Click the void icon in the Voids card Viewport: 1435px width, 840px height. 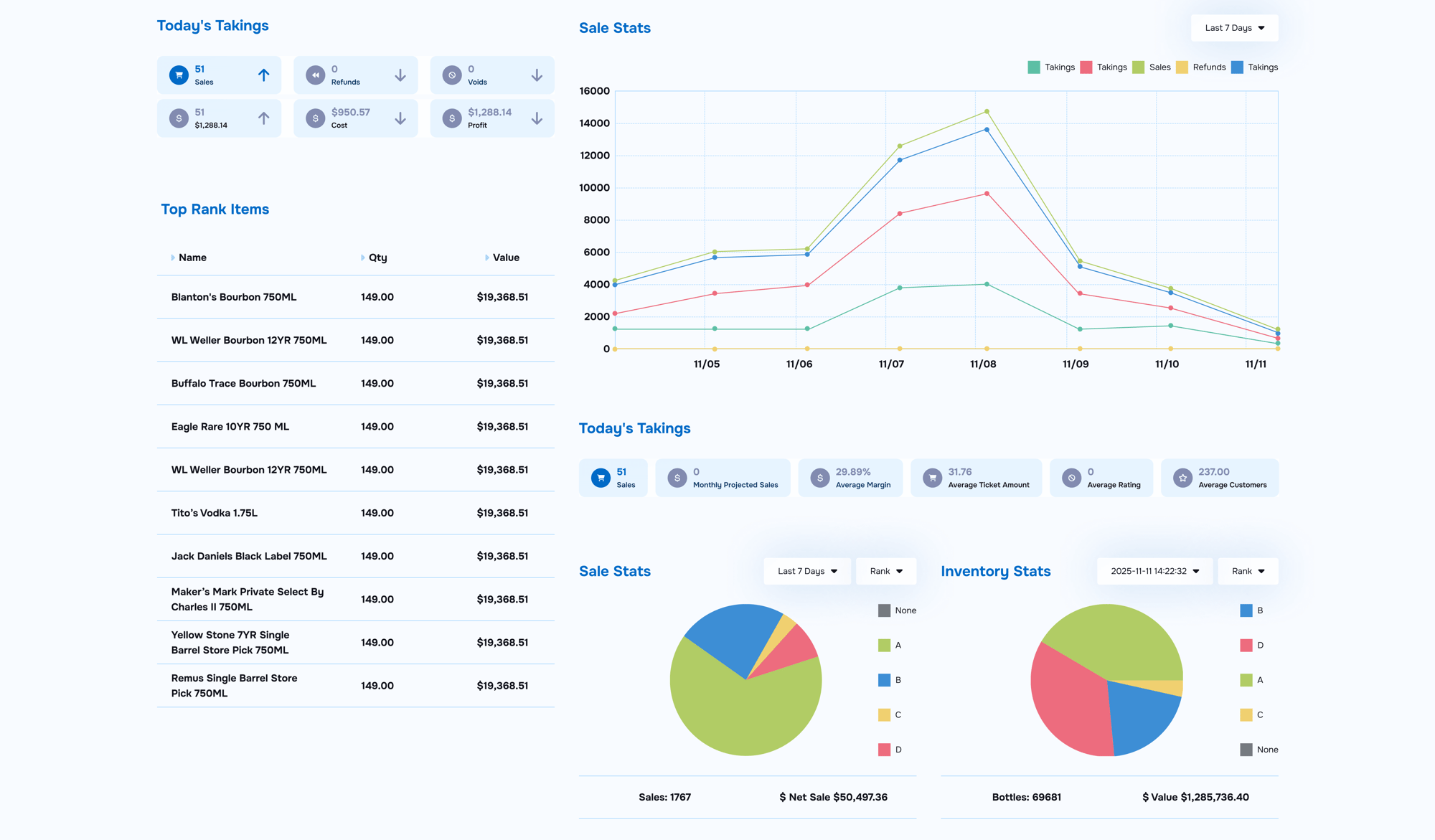pos(451,75)
